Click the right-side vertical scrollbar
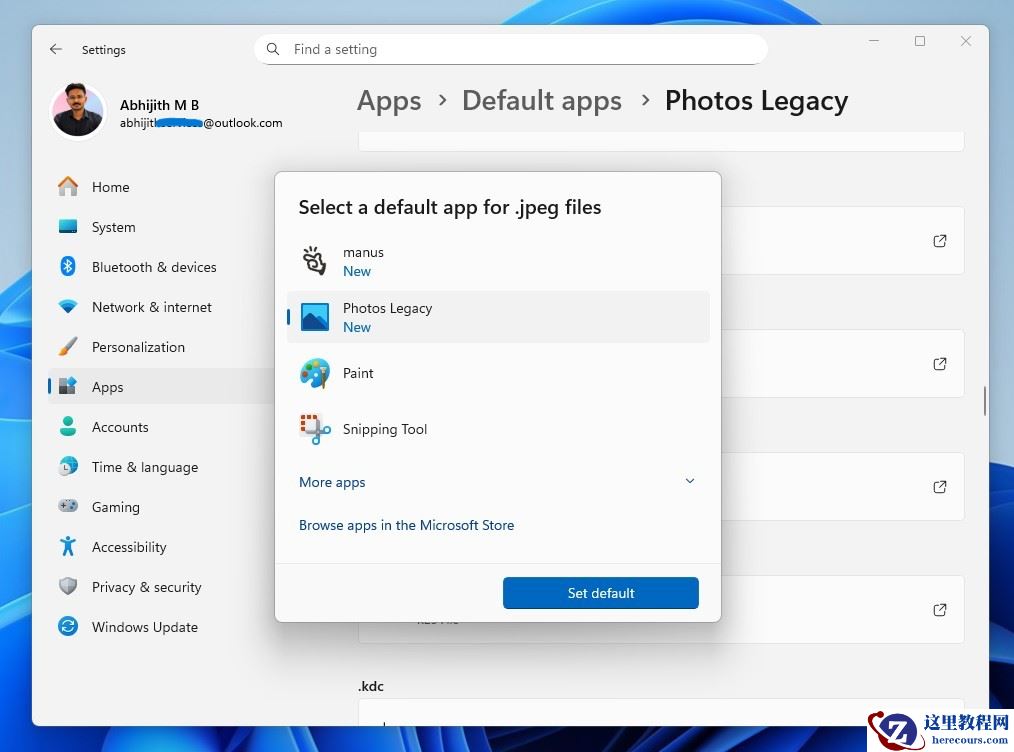 coord(985,400)
